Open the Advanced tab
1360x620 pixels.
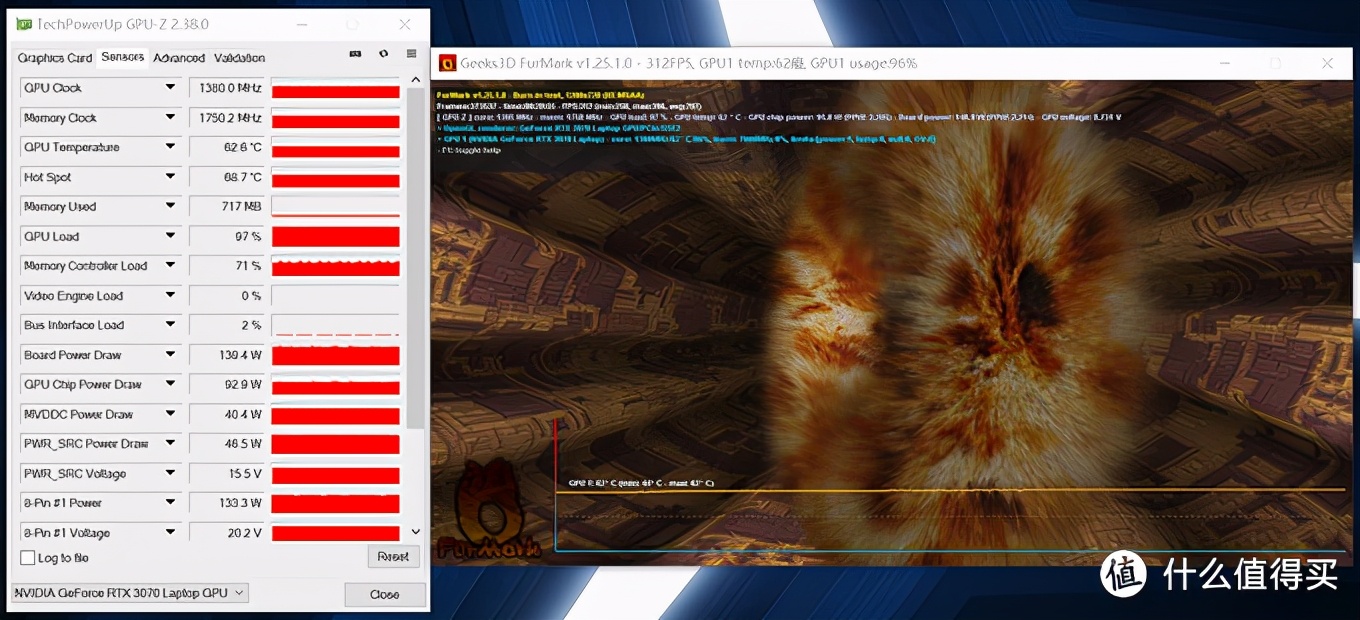pyautogui.click(x=179, y=58)
